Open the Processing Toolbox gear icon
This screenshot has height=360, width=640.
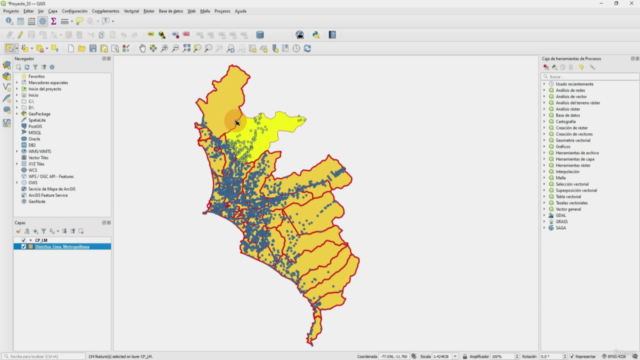pos(42,21)
